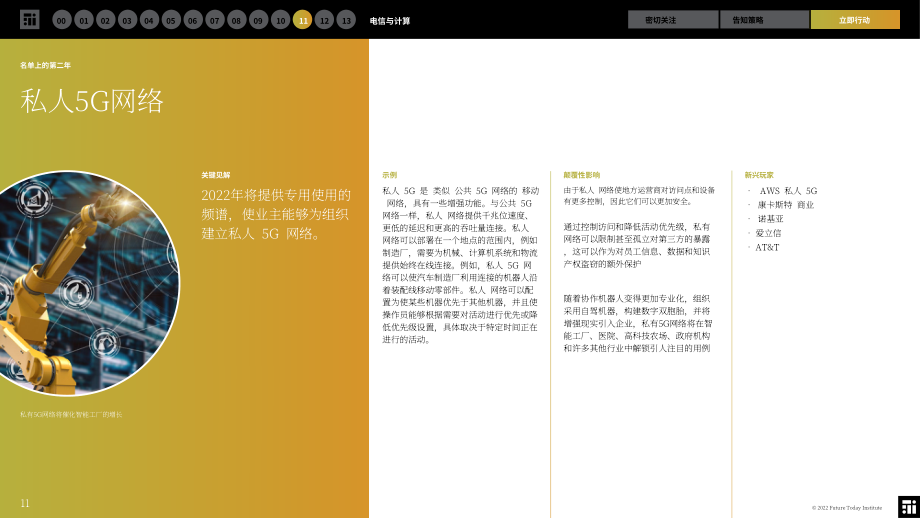
Task: Click the FTI logo at bottom-right corner
Action: 909,507
